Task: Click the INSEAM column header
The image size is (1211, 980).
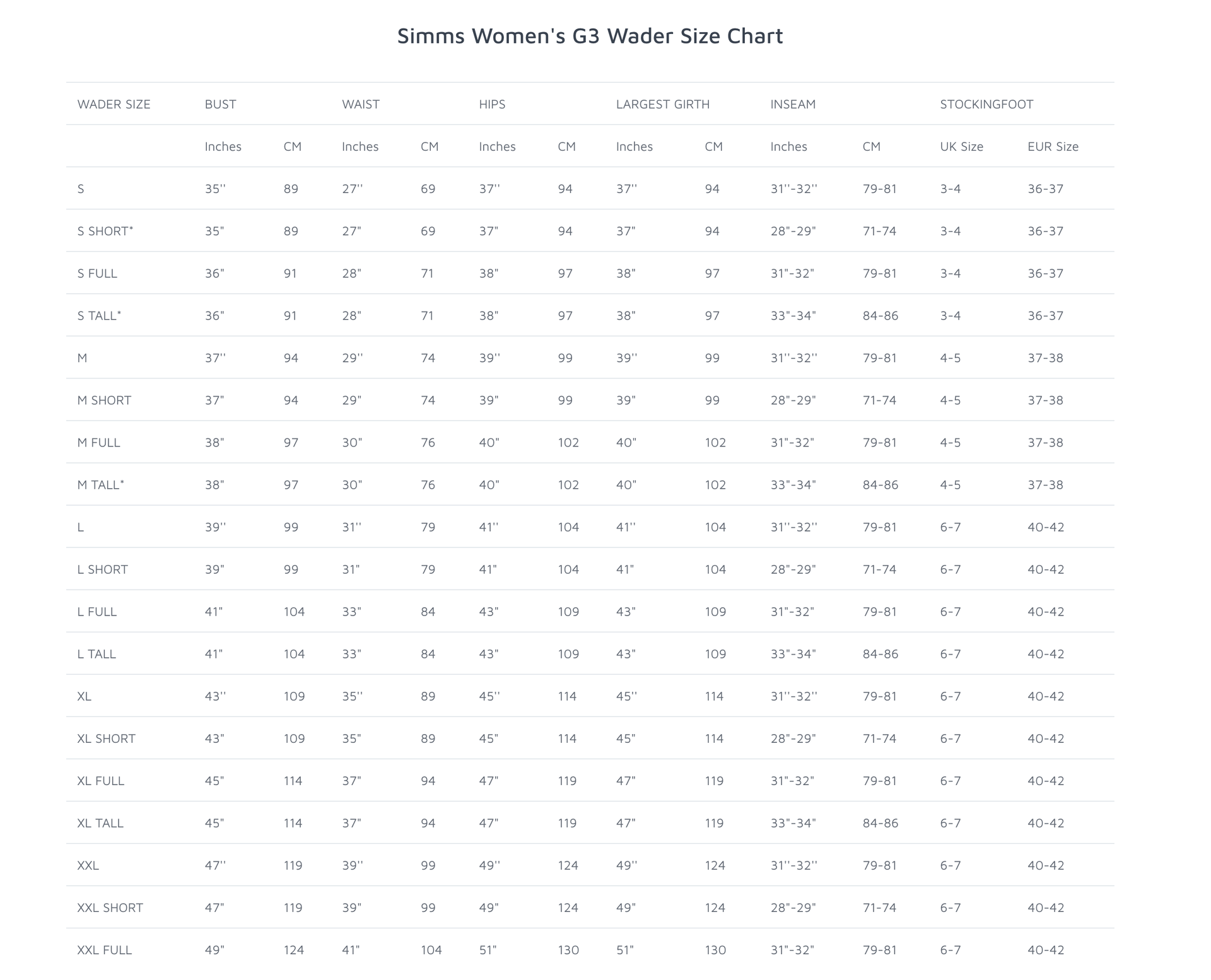Action: click(x=793, y=104)
